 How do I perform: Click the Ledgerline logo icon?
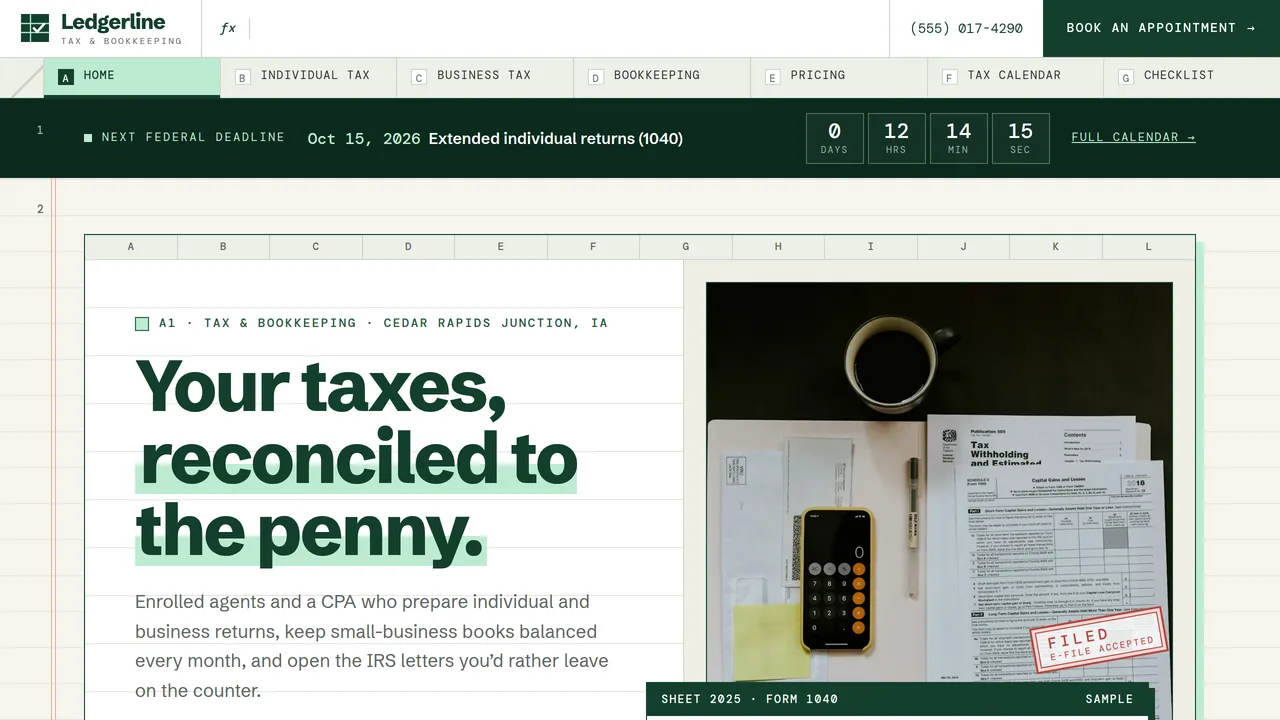click(x=35, y=28)
